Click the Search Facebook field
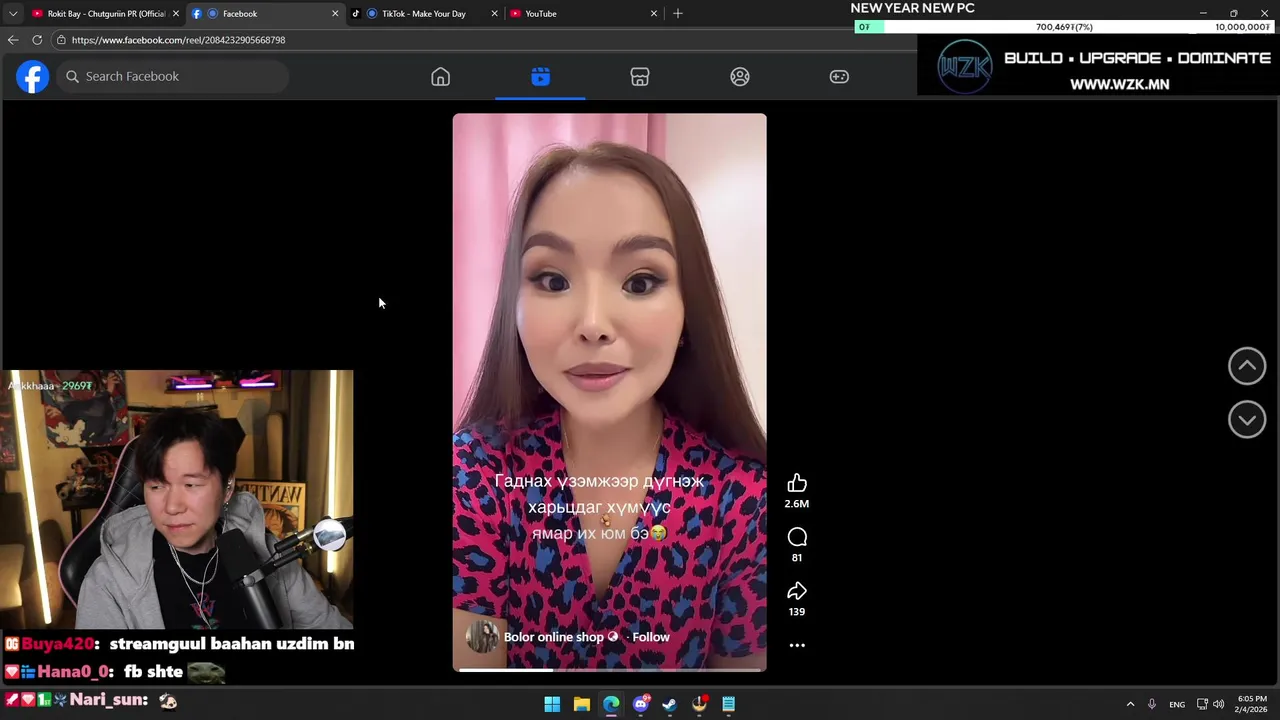The image size is (1280, 720). (175, 77)
